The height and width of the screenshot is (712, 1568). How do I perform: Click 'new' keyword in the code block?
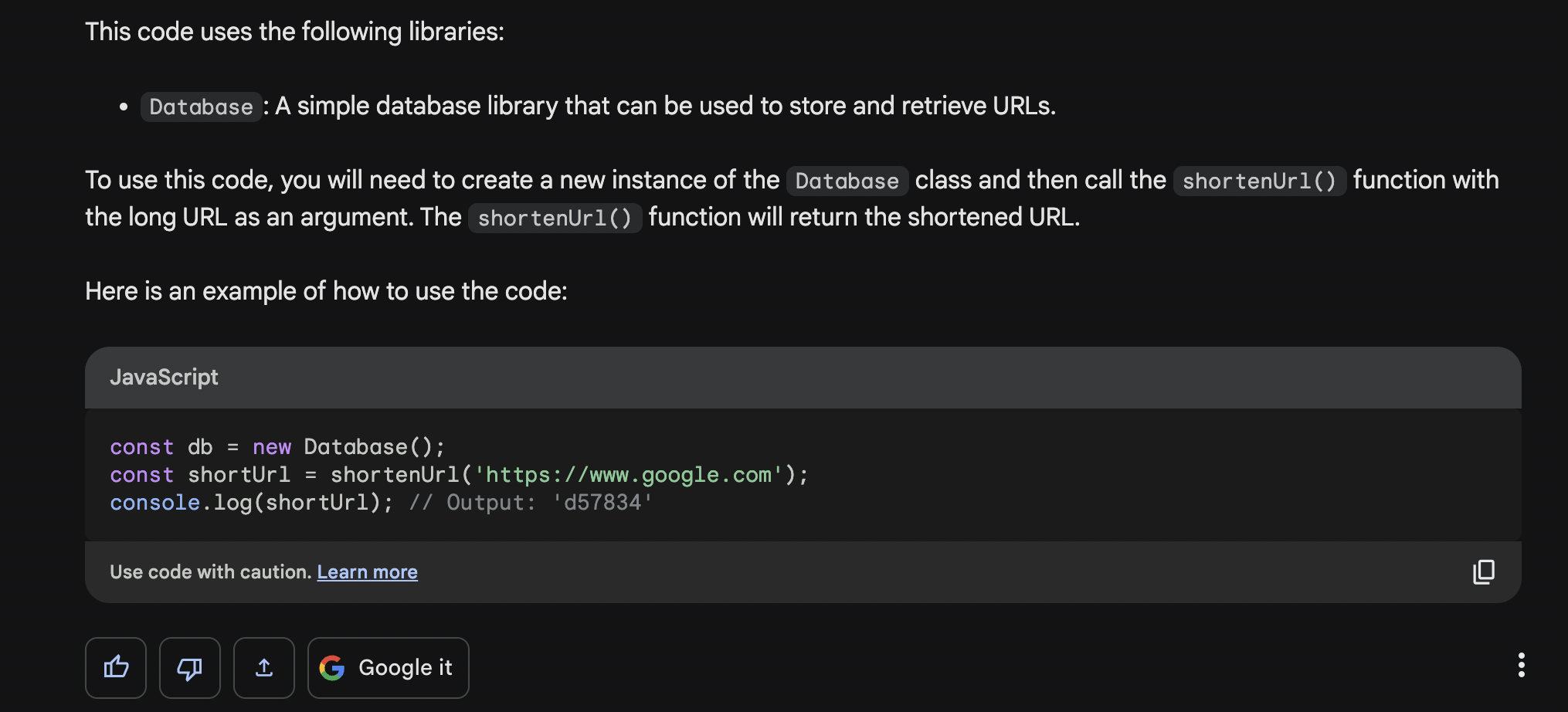click(272, 447)
